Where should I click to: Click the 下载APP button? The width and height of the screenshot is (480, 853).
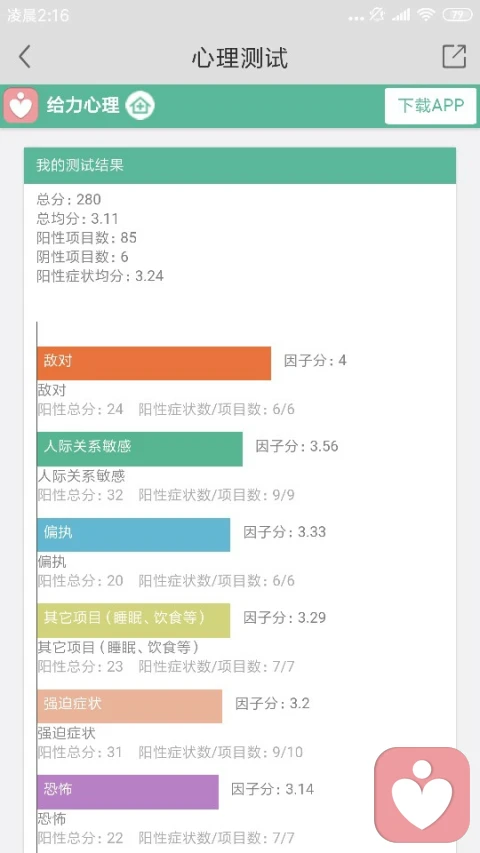click(x=430, y=106)
